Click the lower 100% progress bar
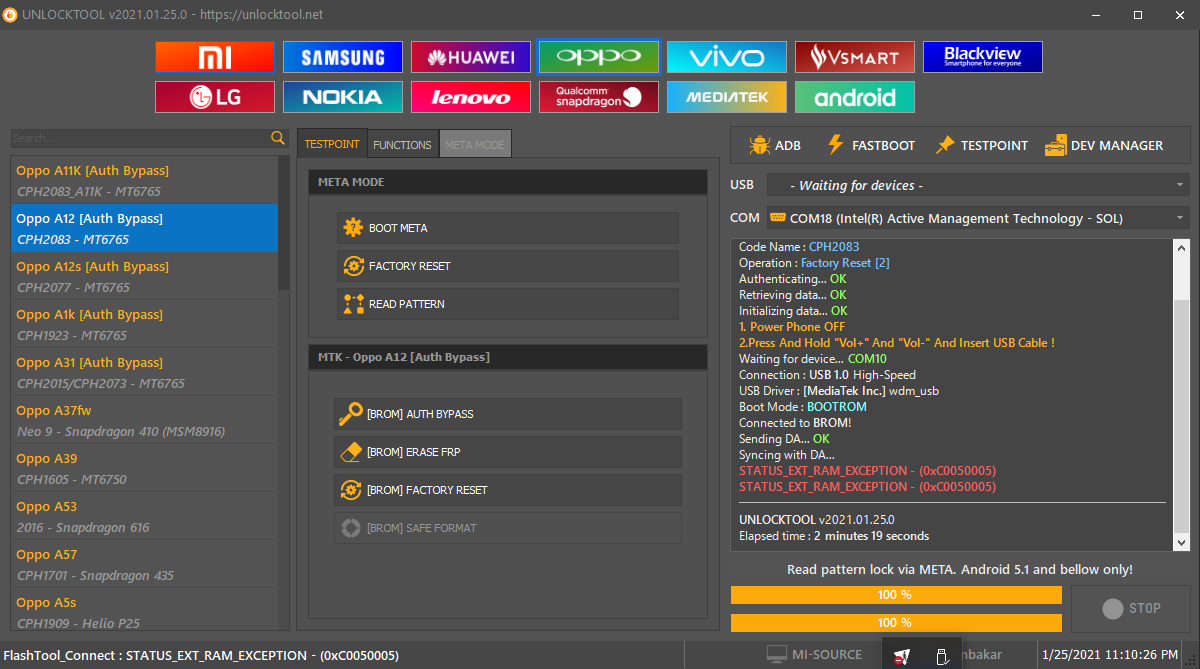Image resolution: width=1200 pixels, height=669 pixels. tap(896, 622)
